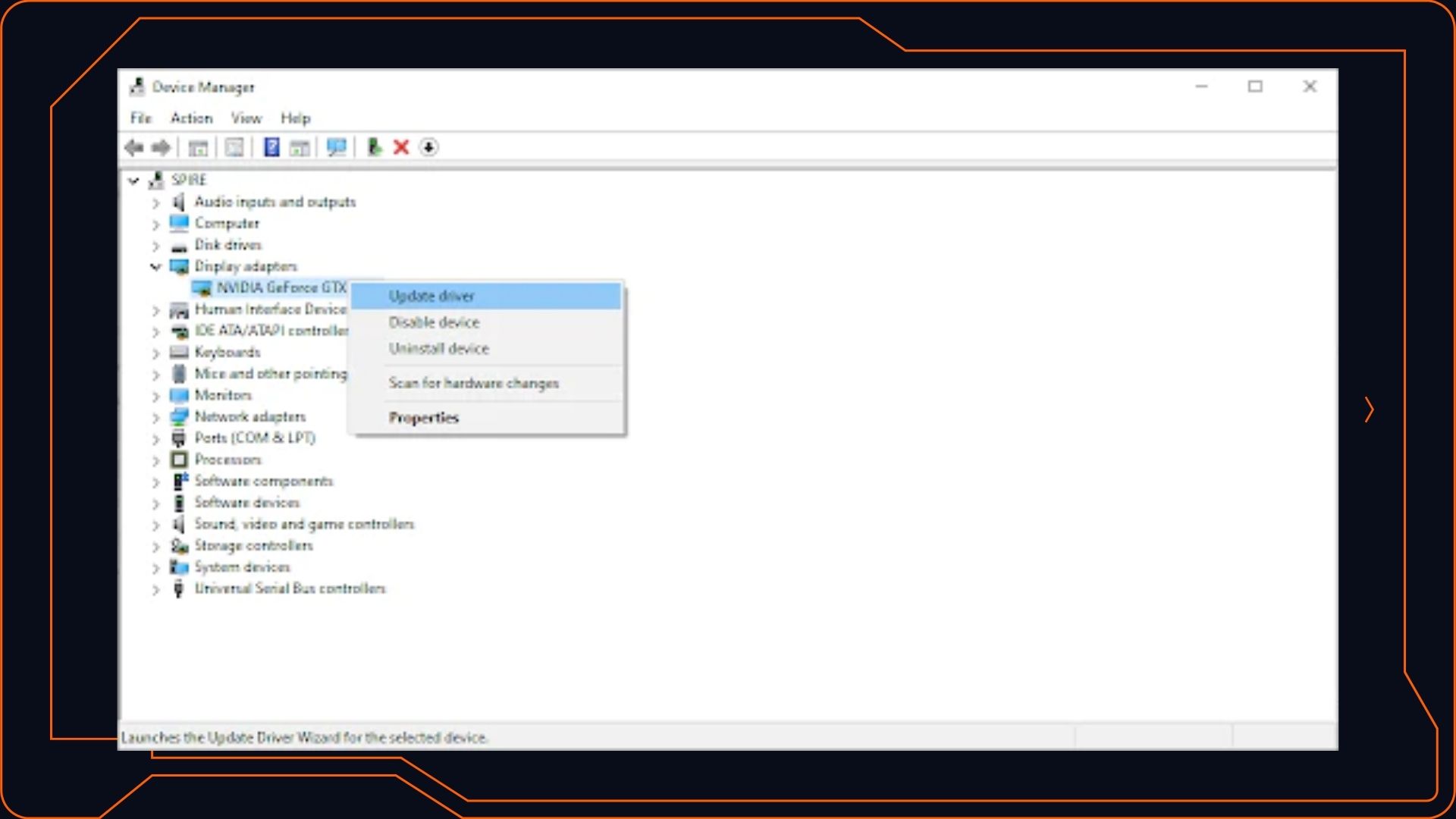Click the Forward arrow toolbar icon

161,148
